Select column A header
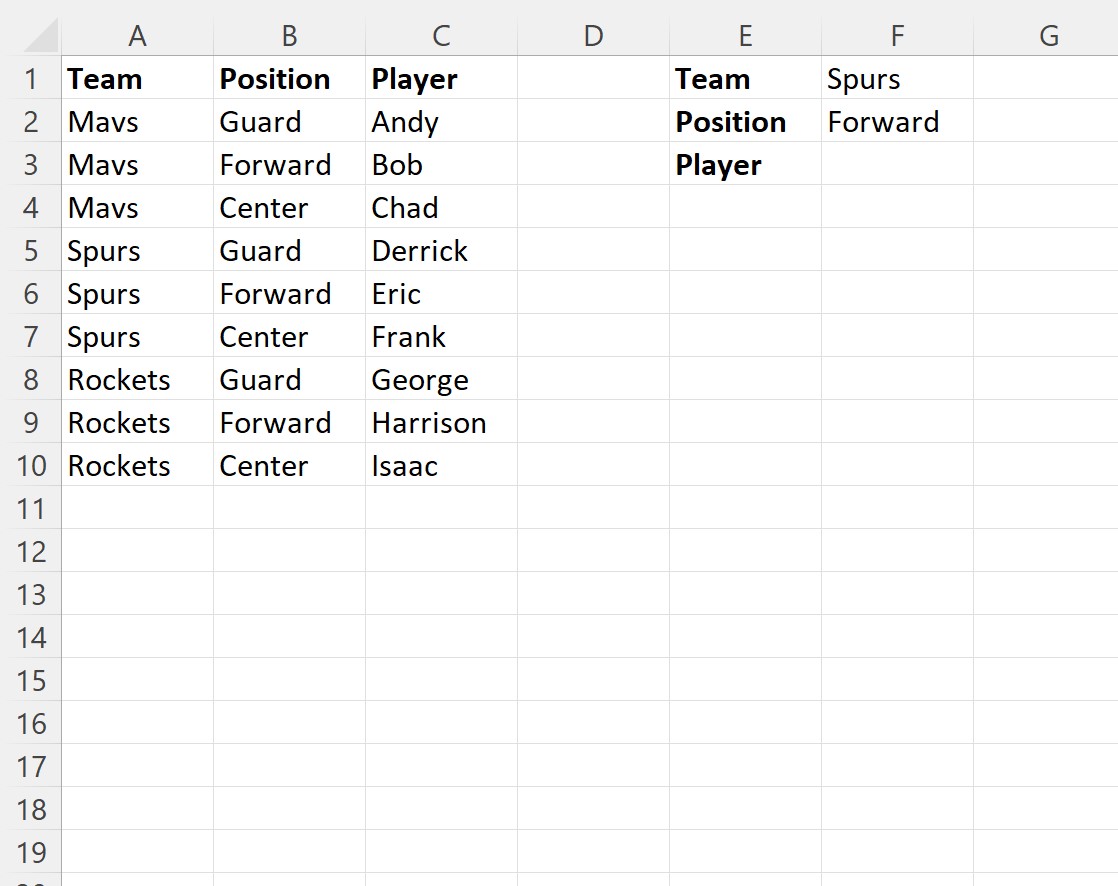The height and width of the screenshot is (886, 1118). (x=138, y=36)
